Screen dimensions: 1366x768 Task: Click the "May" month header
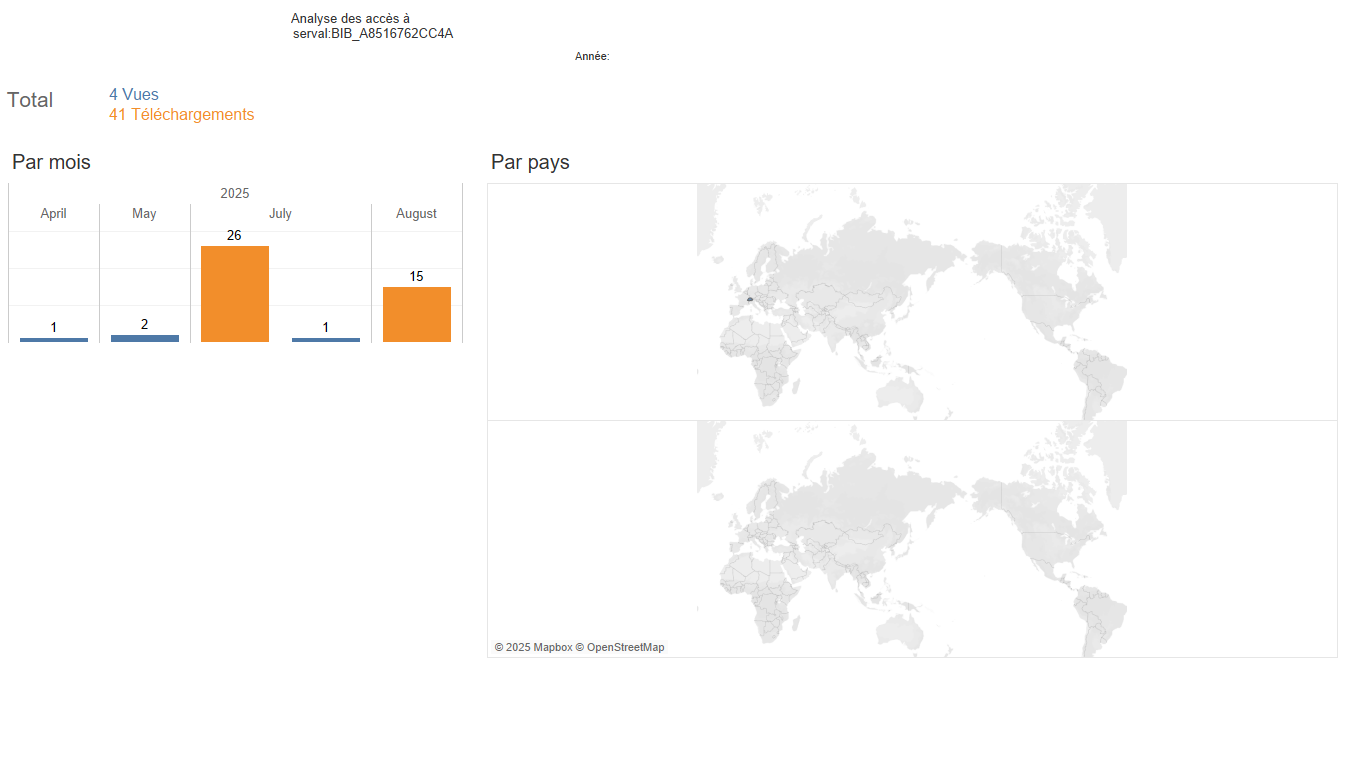click(x=145, y=214)
